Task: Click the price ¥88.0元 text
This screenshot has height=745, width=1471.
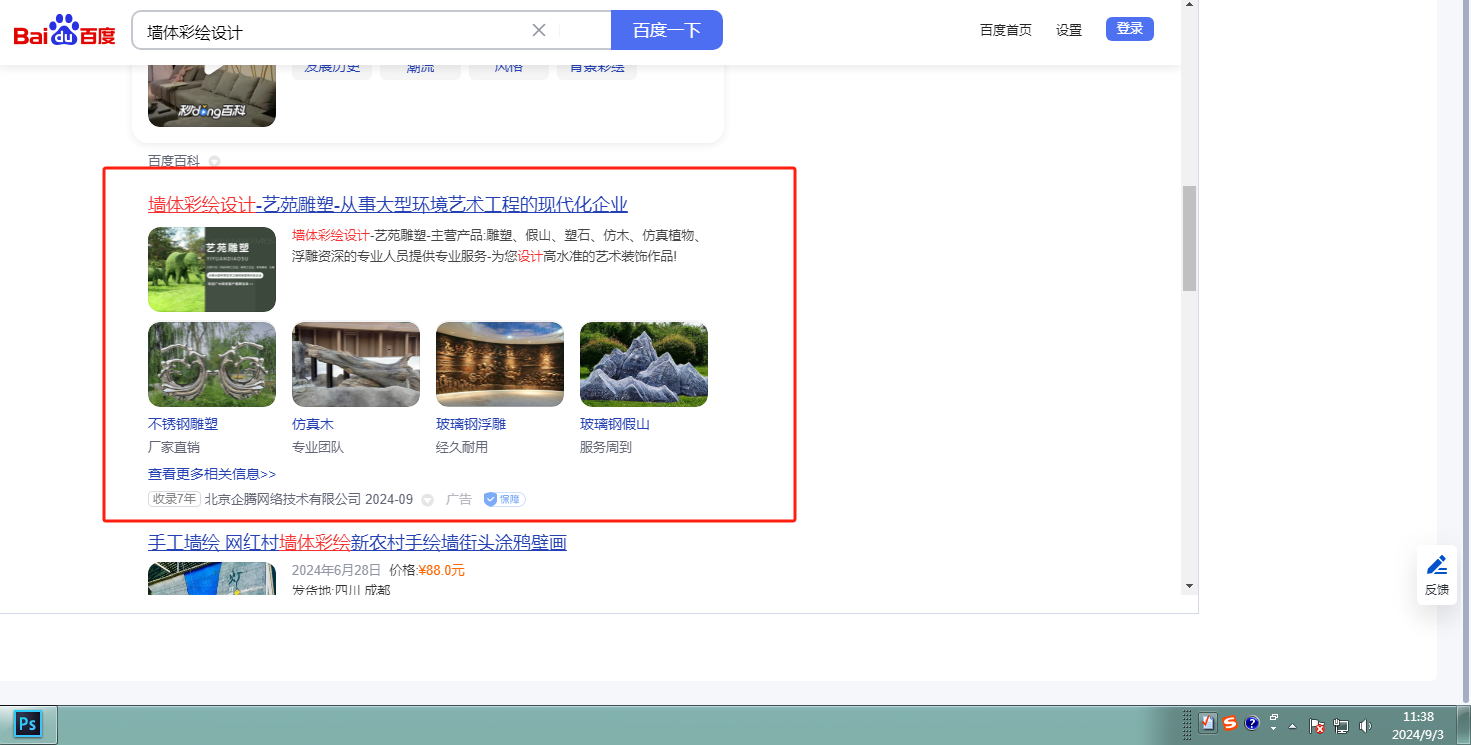Action: [x=442, y=570]
